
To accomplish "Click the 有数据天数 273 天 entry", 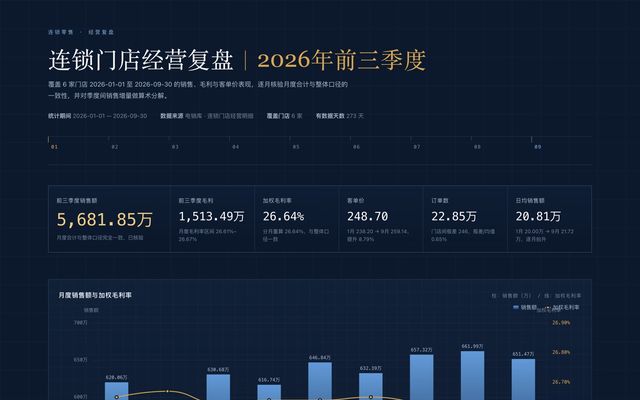I will (x=340, y=116).
